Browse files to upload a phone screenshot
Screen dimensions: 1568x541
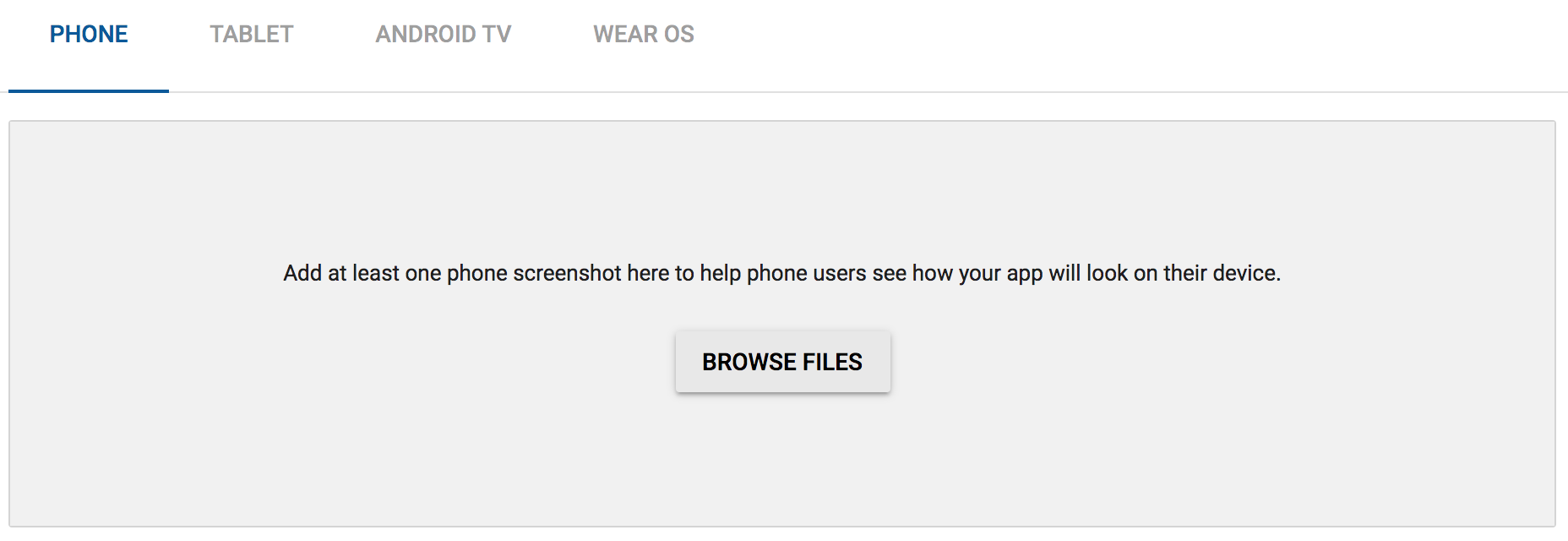(x=782, y=362)
